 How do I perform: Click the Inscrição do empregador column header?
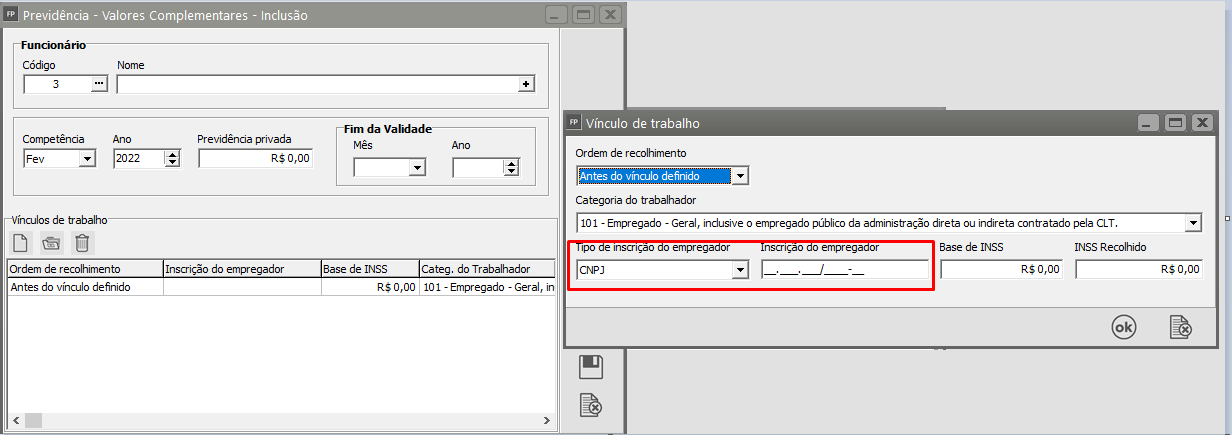coord(241,268)
